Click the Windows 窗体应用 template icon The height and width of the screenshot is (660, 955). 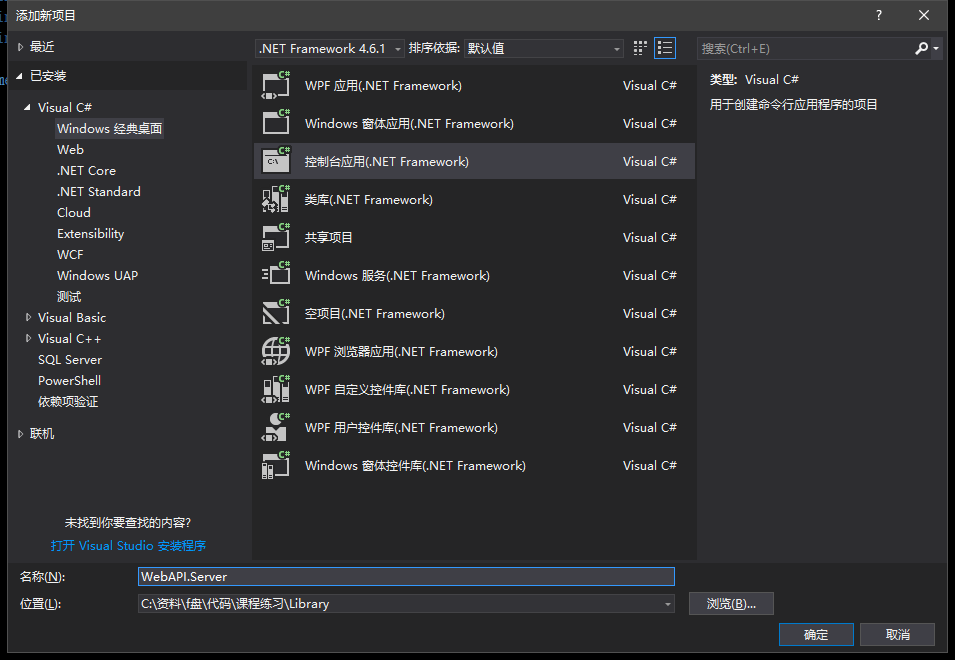pyautogui.click(x=276, y=123)
